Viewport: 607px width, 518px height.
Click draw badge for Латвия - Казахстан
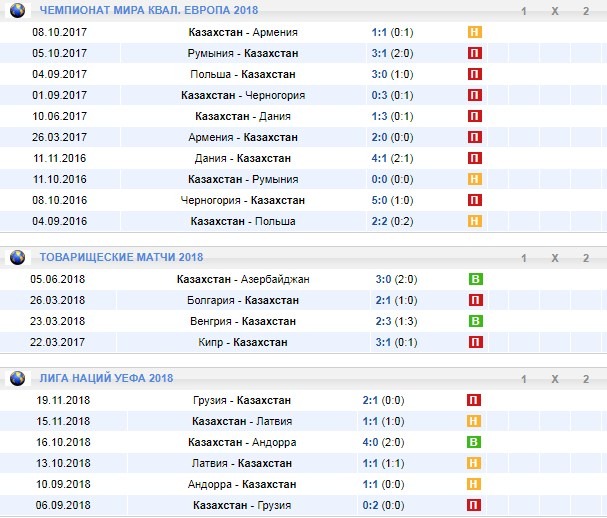coord(474,463)
